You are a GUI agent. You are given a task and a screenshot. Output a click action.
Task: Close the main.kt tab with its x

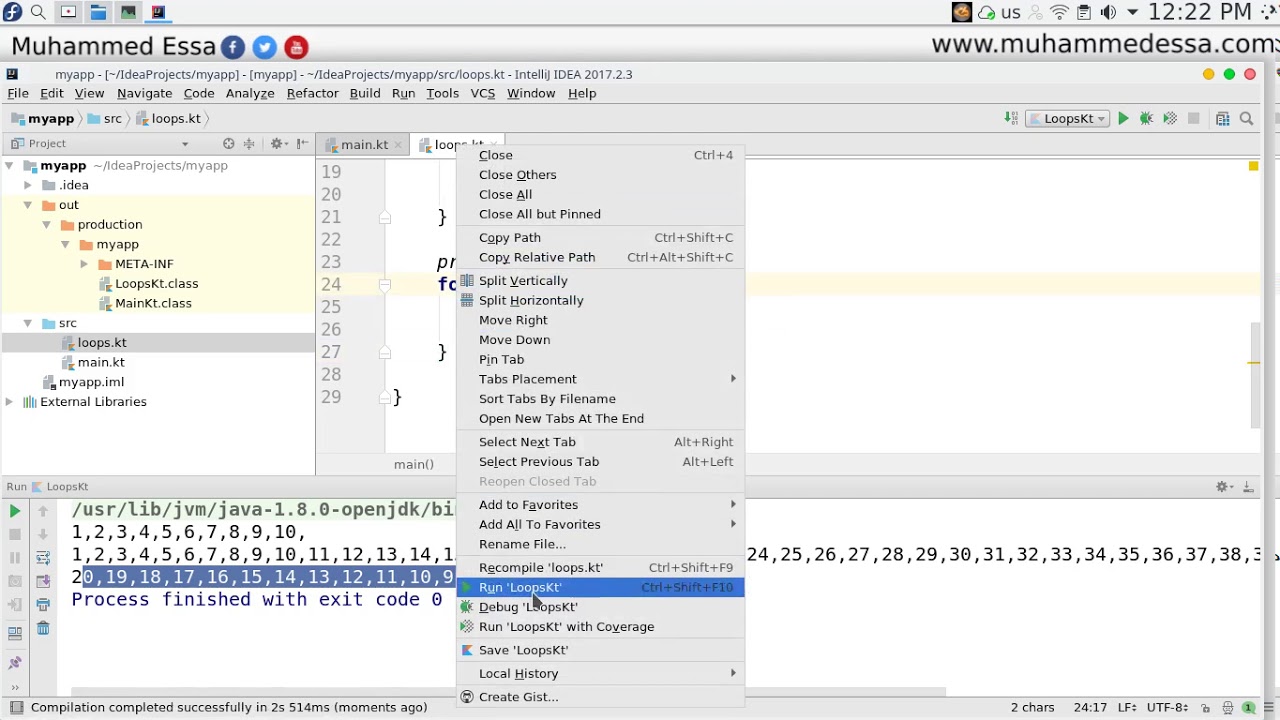(x=397, y=145)
